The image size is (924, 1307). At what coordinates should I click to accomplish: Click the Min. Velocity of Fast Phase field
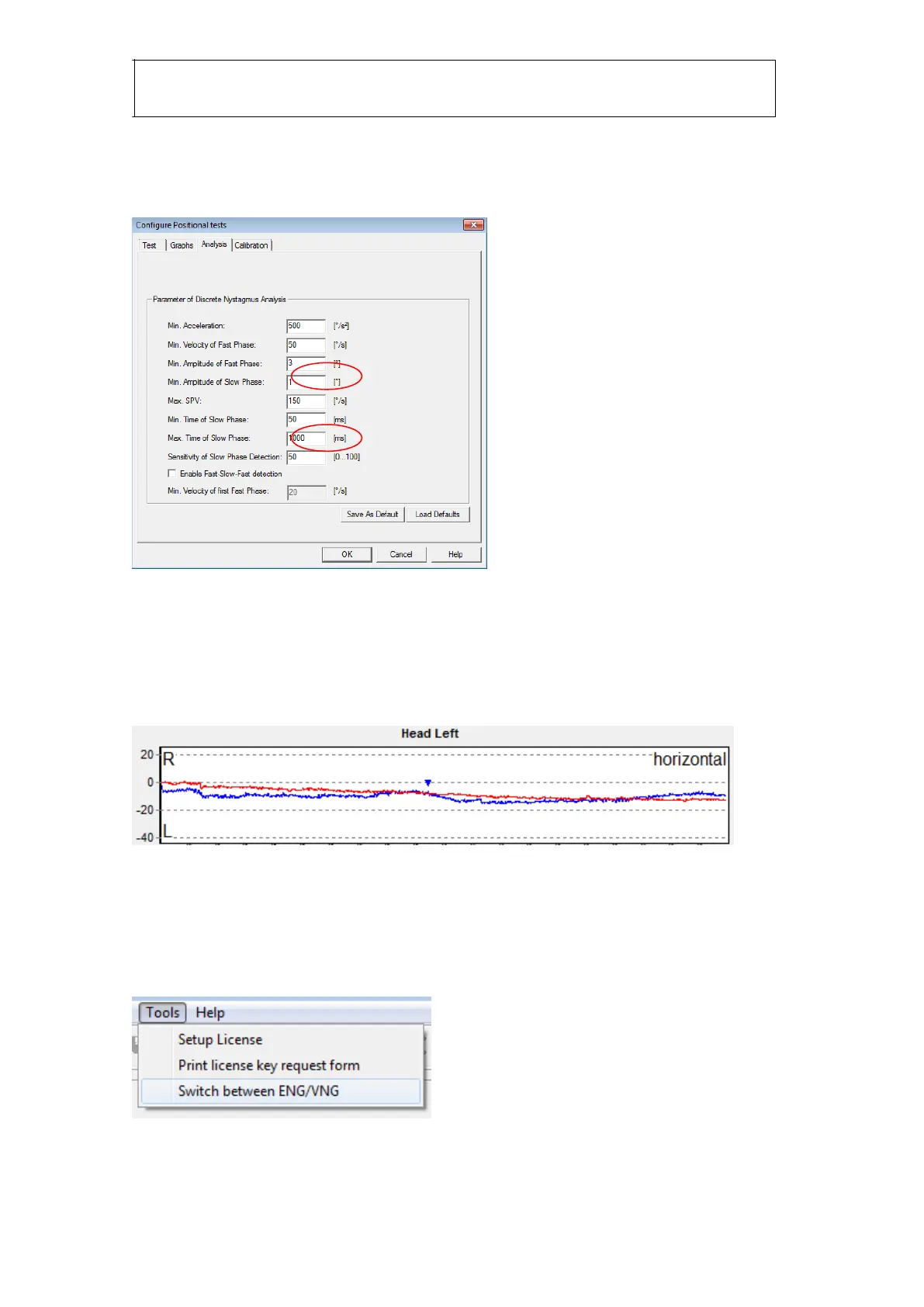(306, 345)
